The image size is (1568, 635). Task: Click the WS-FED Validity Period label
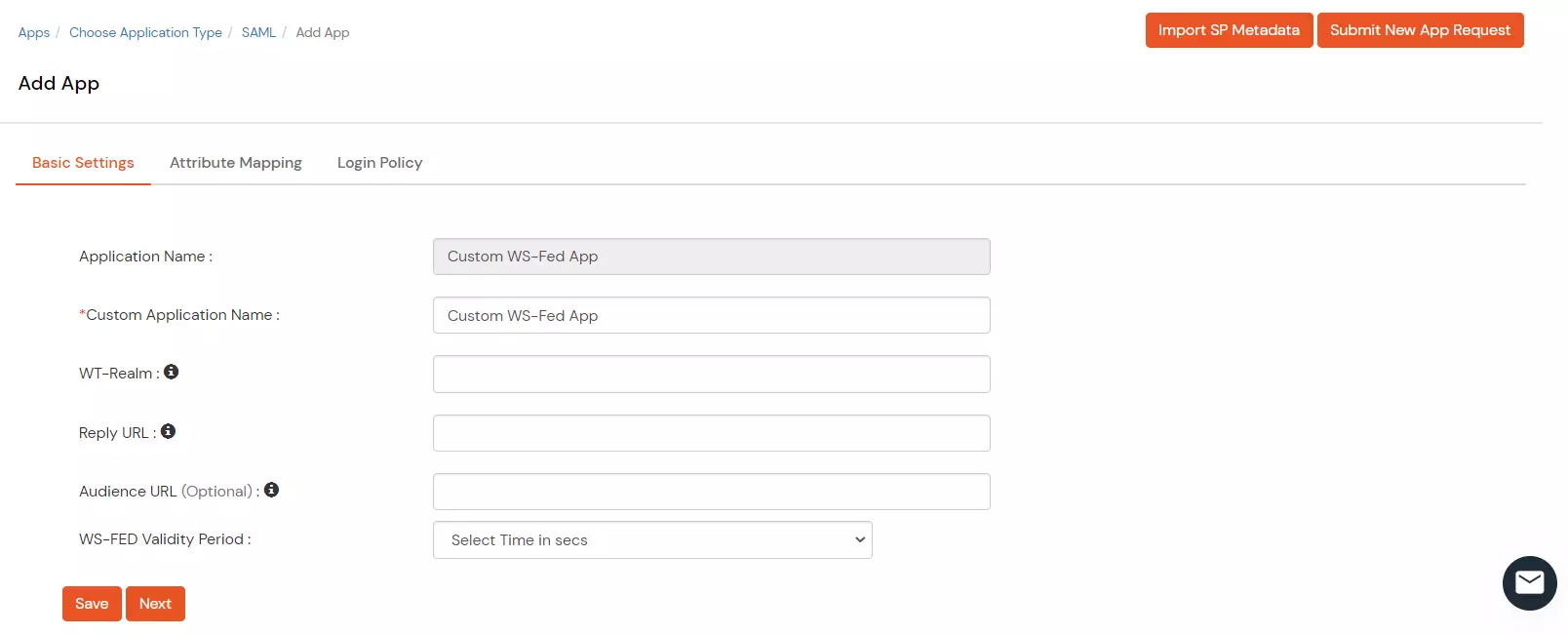pos(165,539)
